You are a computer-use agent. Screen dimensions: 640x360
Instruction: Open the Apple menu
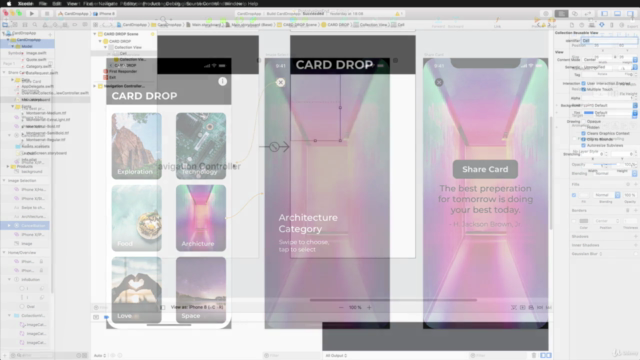(9, 4)
